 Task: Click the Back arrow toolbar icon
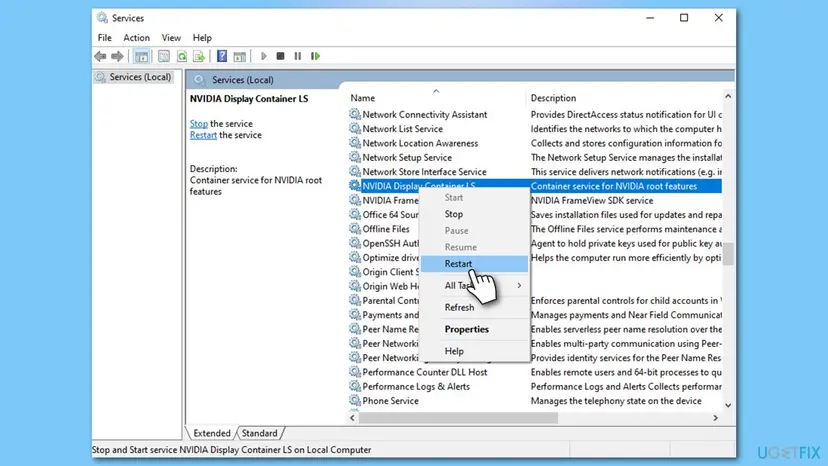pos(100,56)
